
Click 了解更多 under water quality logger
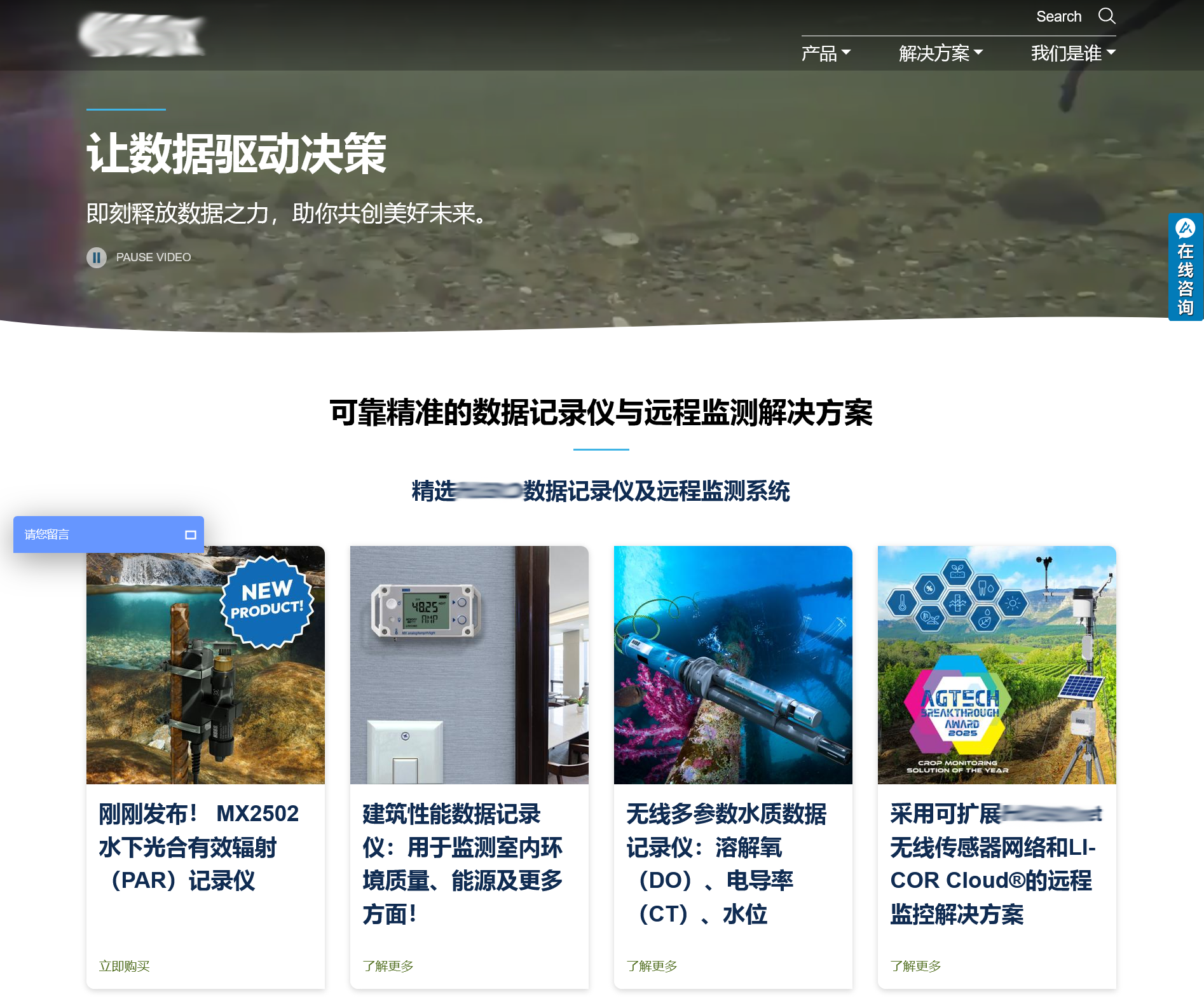click(652, 966)
